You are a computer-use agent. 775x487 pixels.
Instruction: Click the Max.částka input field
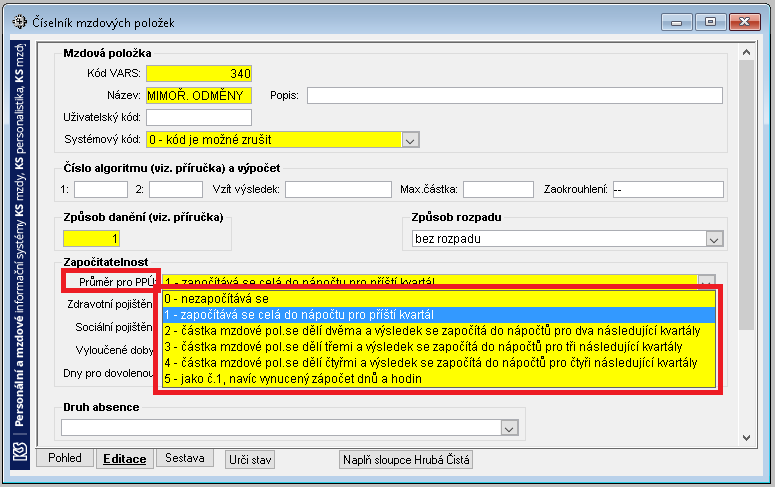click(x=498, y=189)
